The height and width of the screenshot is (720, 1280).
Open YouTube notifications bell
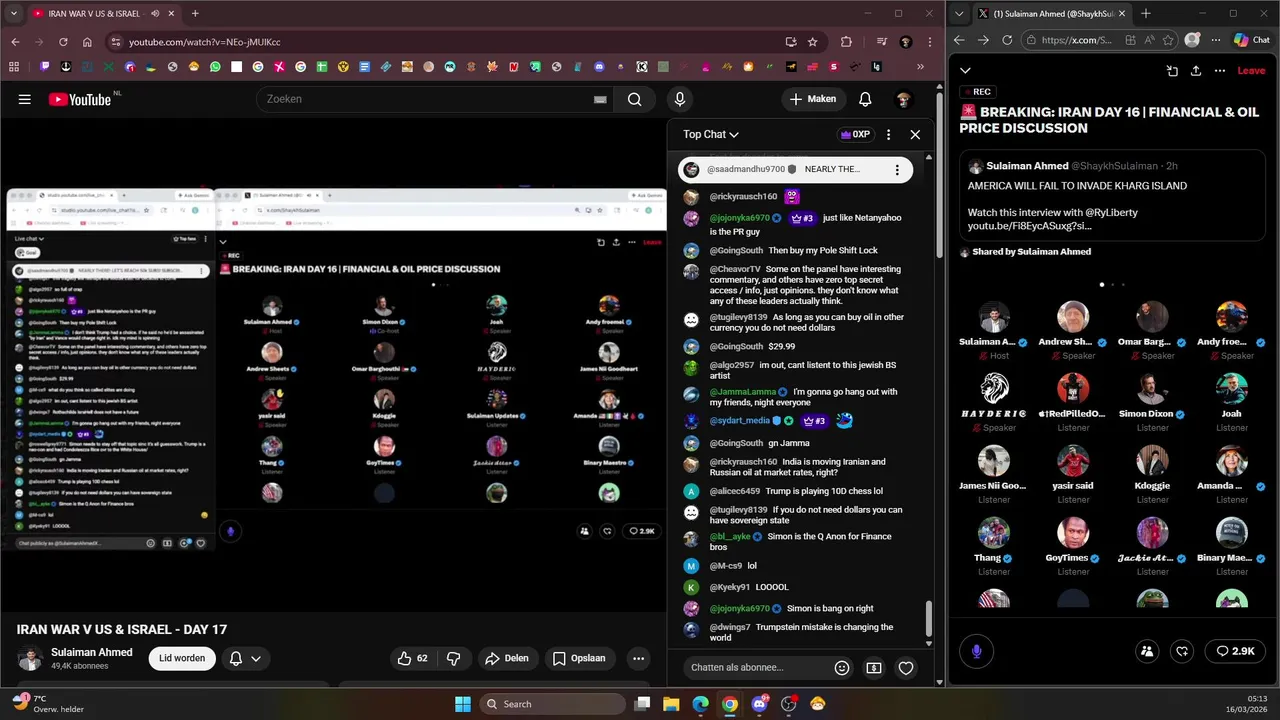tap(865, 99)
